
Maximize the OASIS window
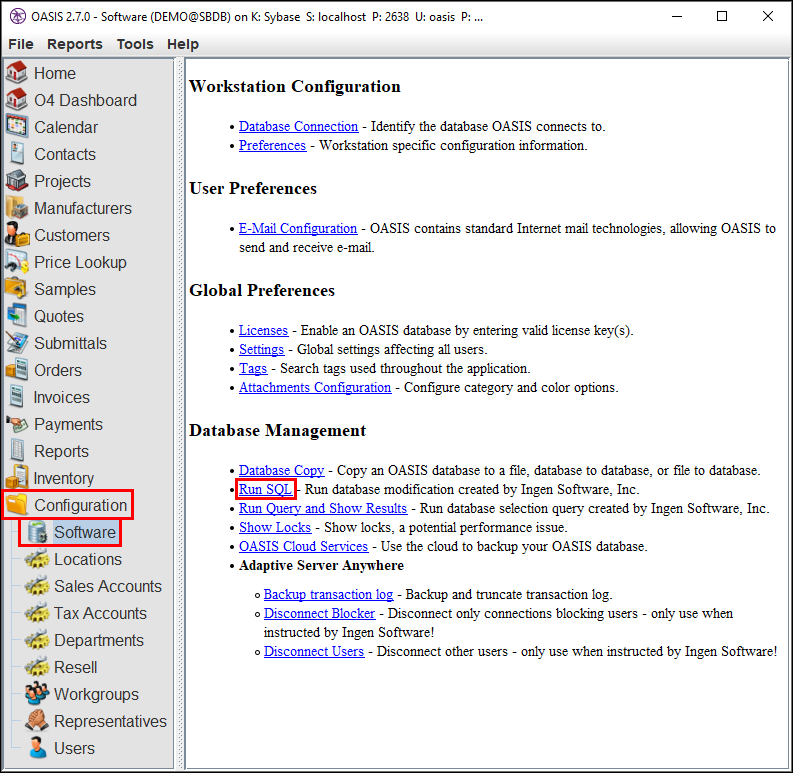(x=722, y=16)
